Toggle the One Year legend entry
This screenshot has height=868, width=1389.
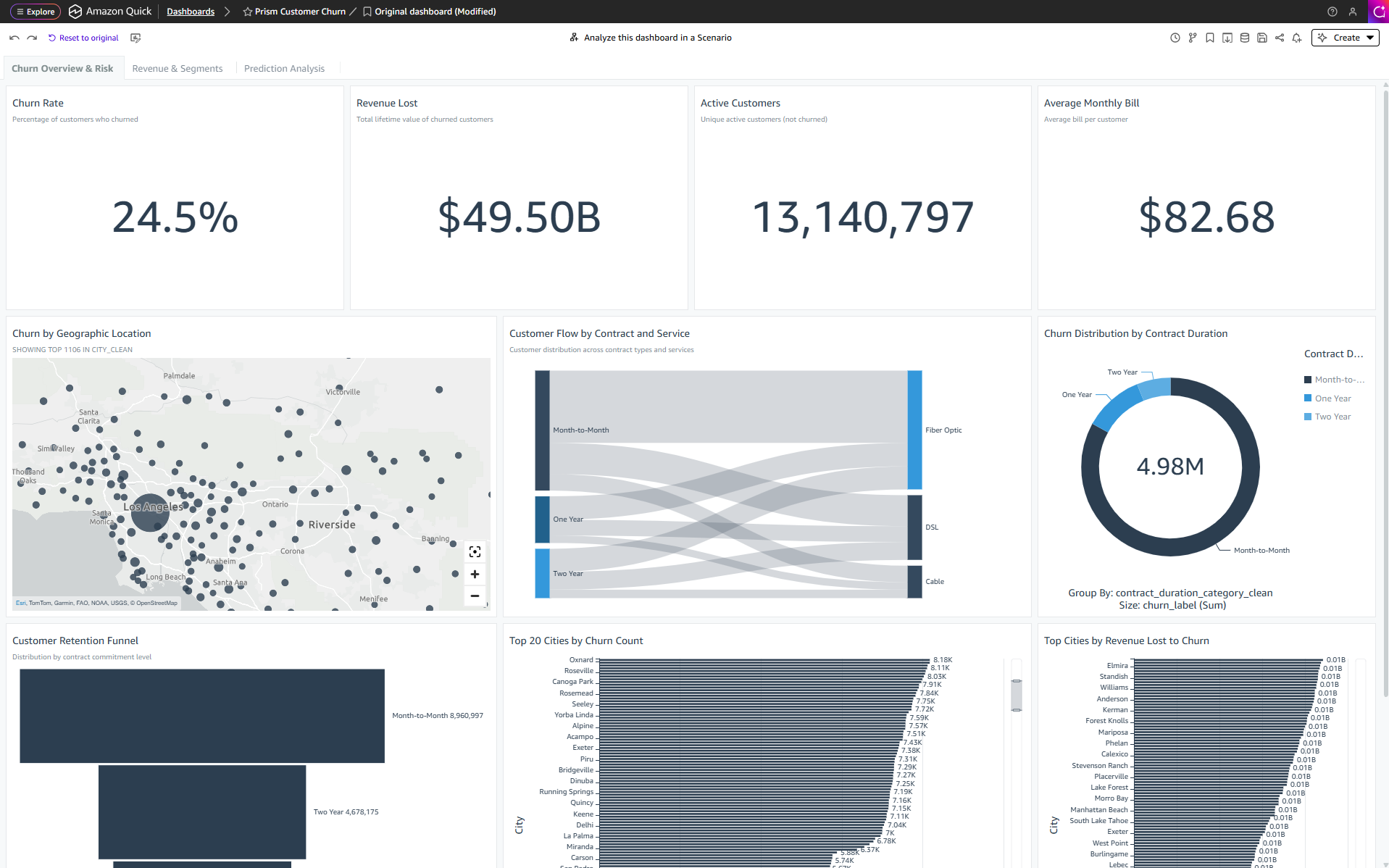click(x=1332, y=398)
